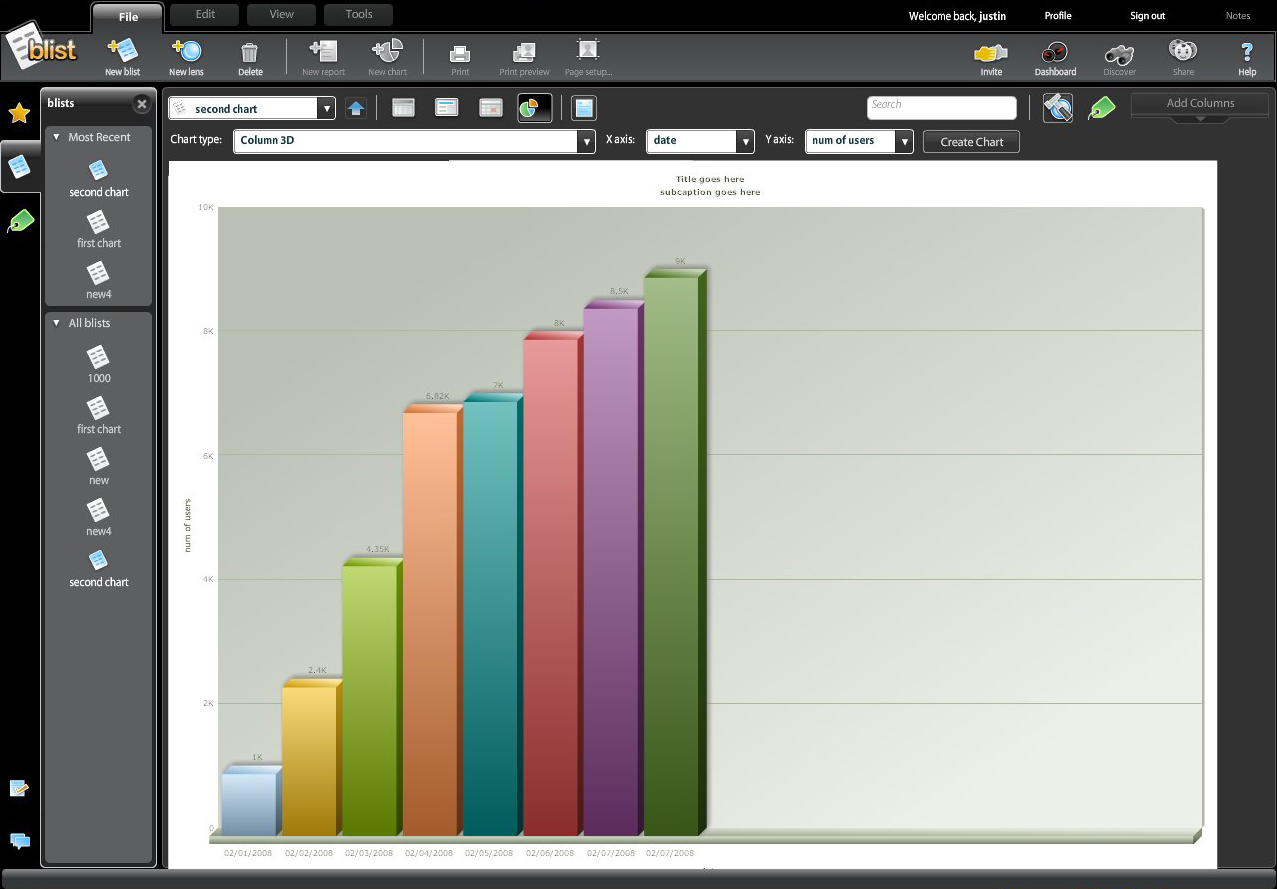Select the View tab
The width and height of the screenshot is (1277, 889).
click(282, 15)
